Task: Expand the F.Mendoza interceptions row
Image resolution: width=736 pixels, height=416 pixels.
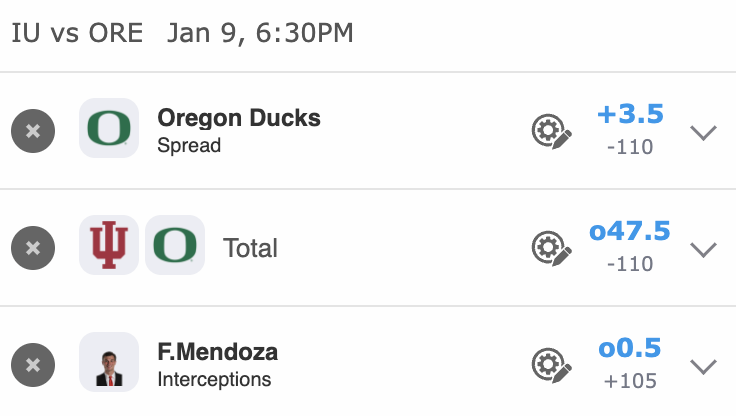Action: pyautogui.click(x=704, y=366)
